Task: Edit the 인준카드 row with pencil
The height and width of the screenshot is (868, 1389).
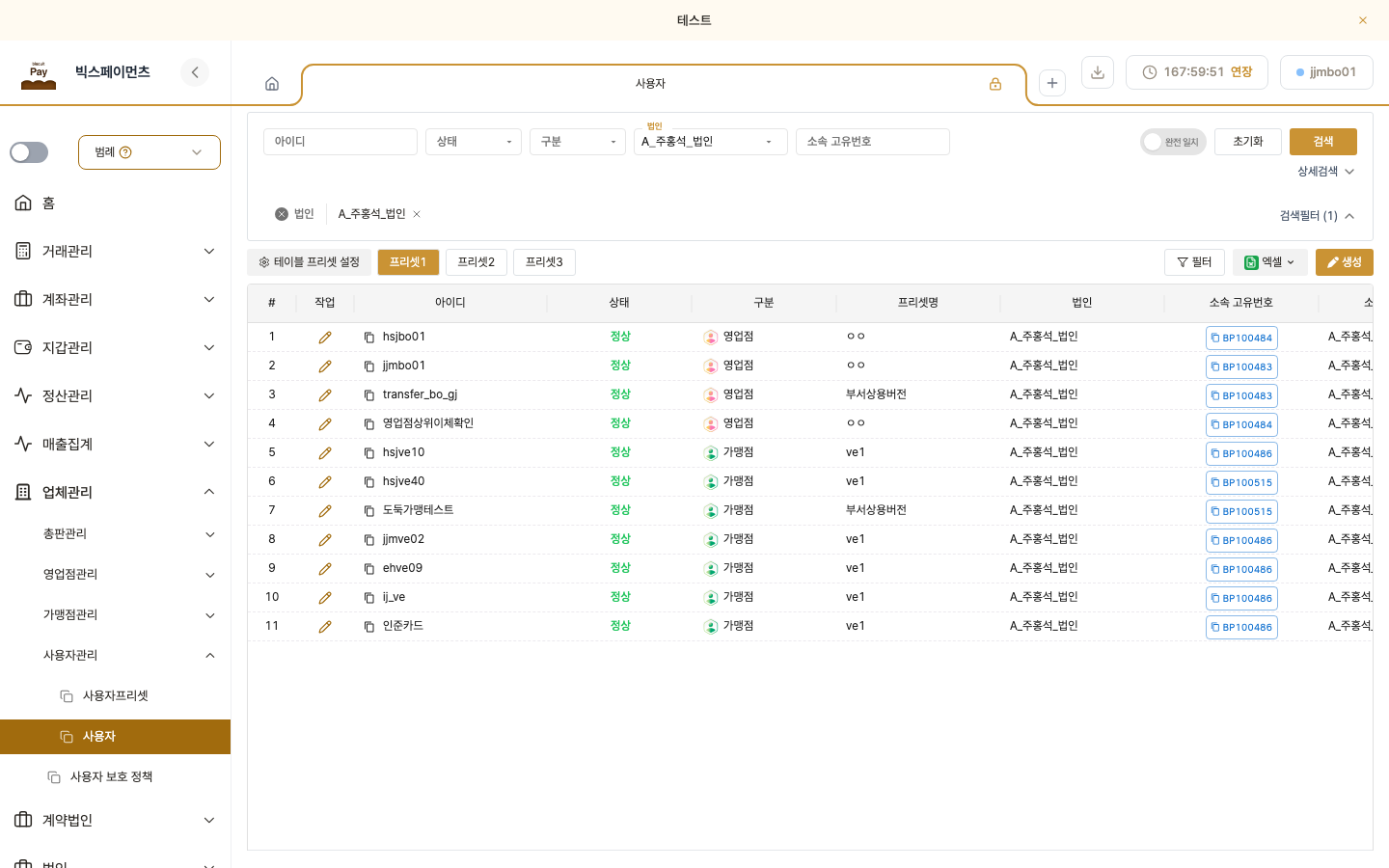Action: pos(325,627)
